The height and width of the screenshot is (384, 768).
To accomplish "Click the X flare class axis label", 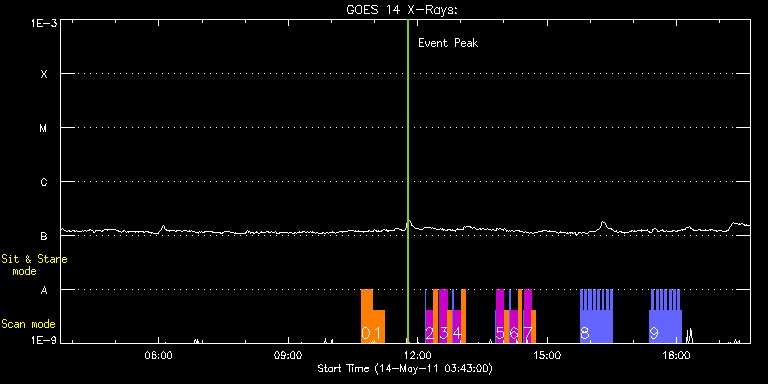I will 44,74.
